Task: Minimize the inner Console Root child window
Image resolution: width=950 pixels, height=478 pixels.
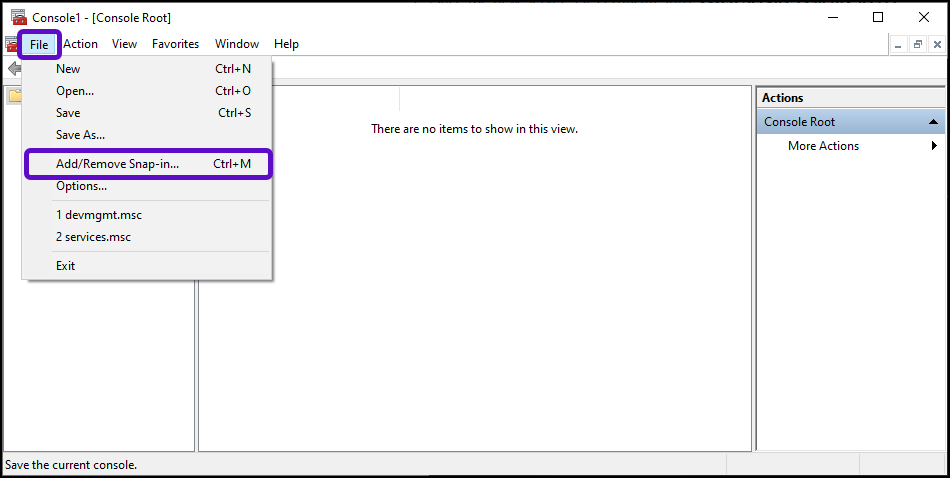Action: [x=900, y=44]
